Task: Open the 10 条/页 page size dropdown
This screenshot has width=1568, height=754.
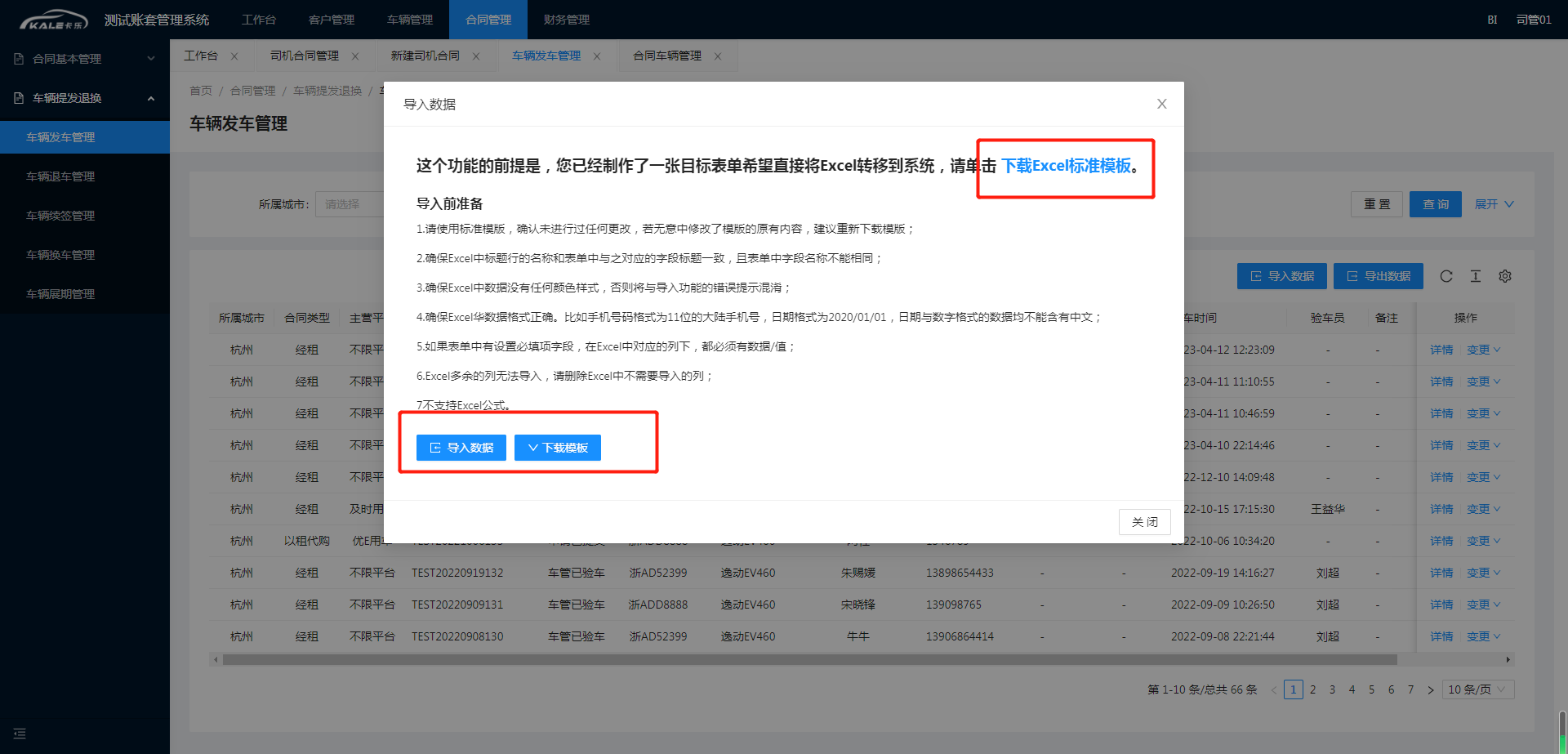Action: [1477, 689]
